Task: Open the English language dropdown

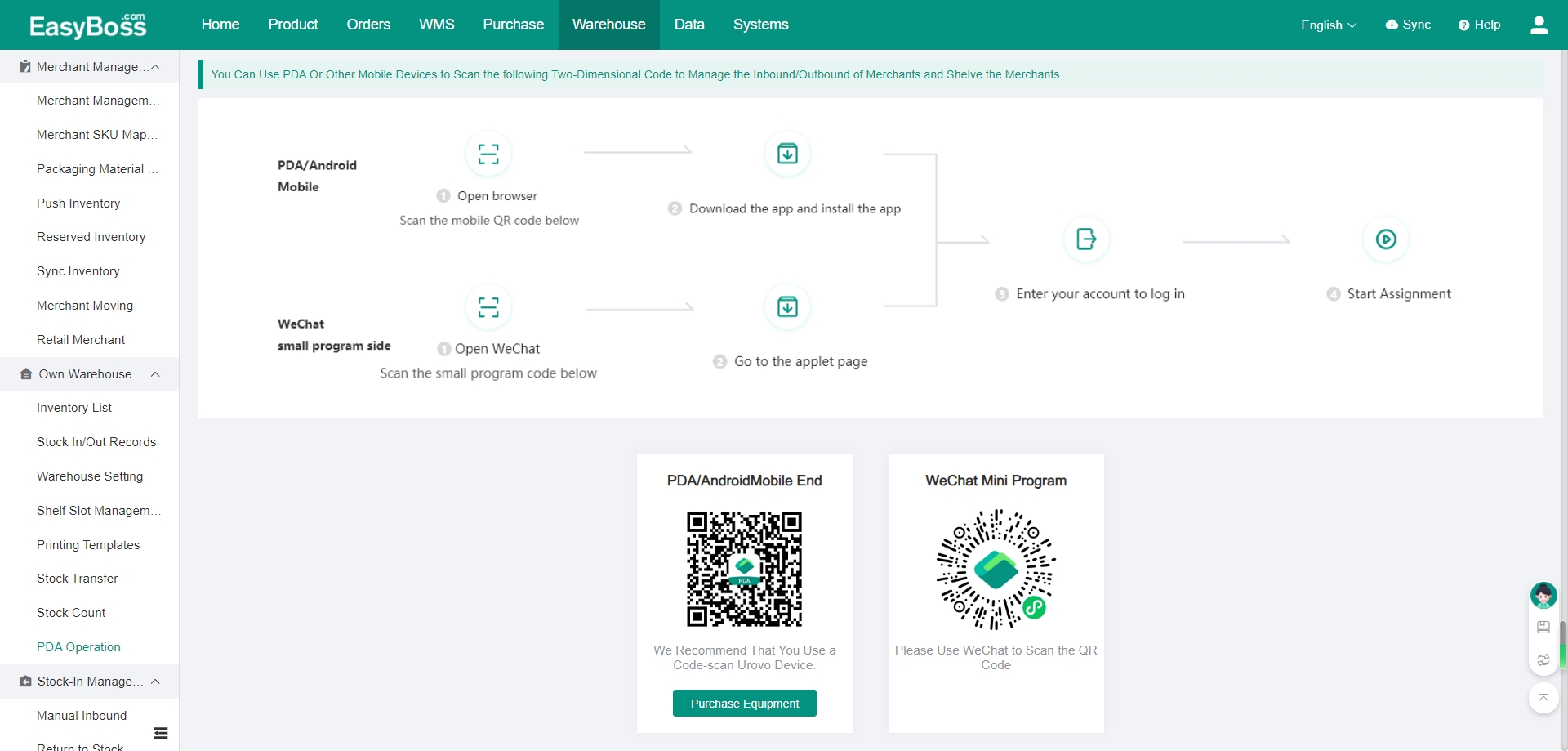Action: pos(1329,25)
